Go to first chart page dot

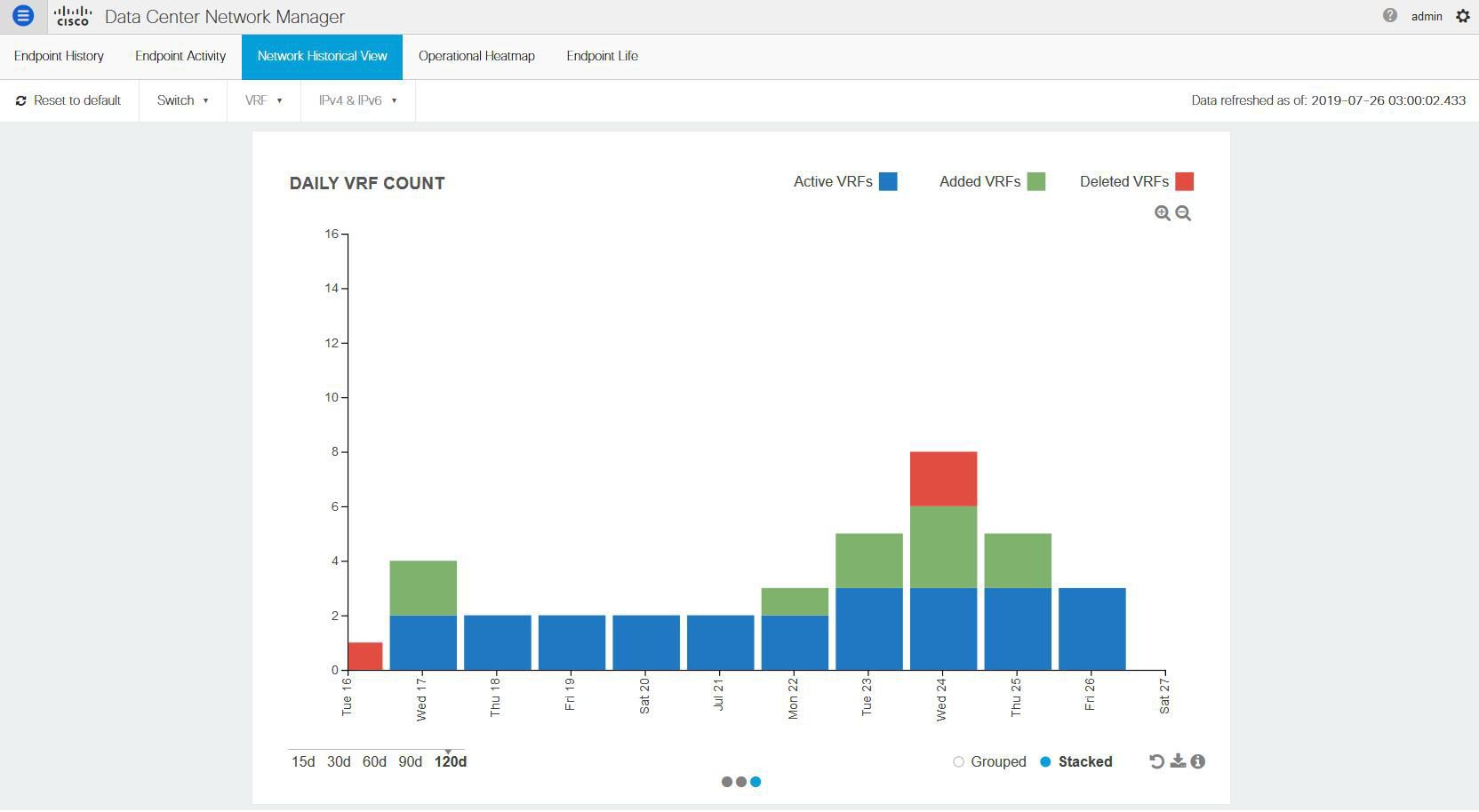click(x=727, y=782)
